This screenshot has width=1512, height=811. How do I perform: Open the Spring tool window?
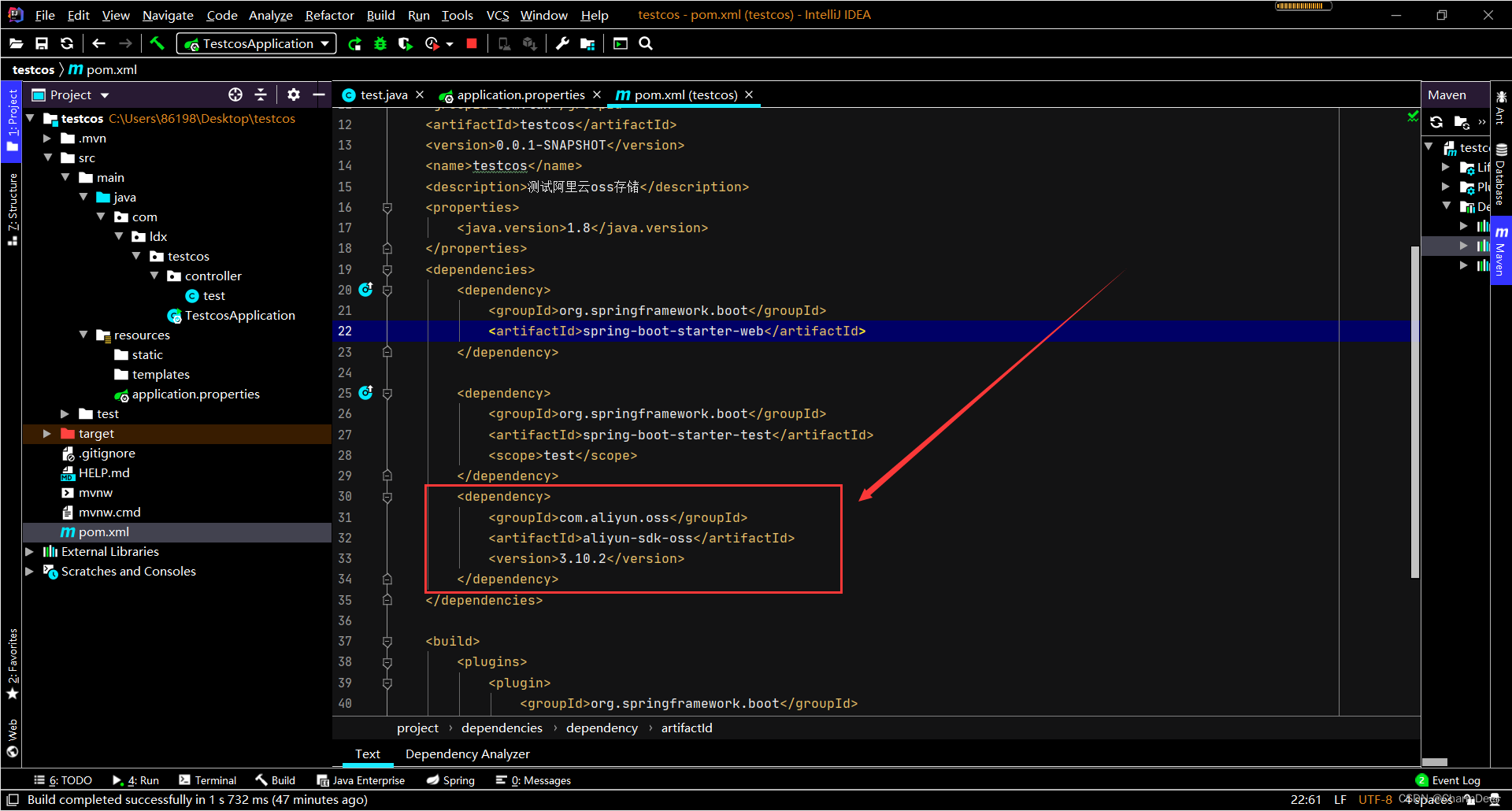point(450,780)
